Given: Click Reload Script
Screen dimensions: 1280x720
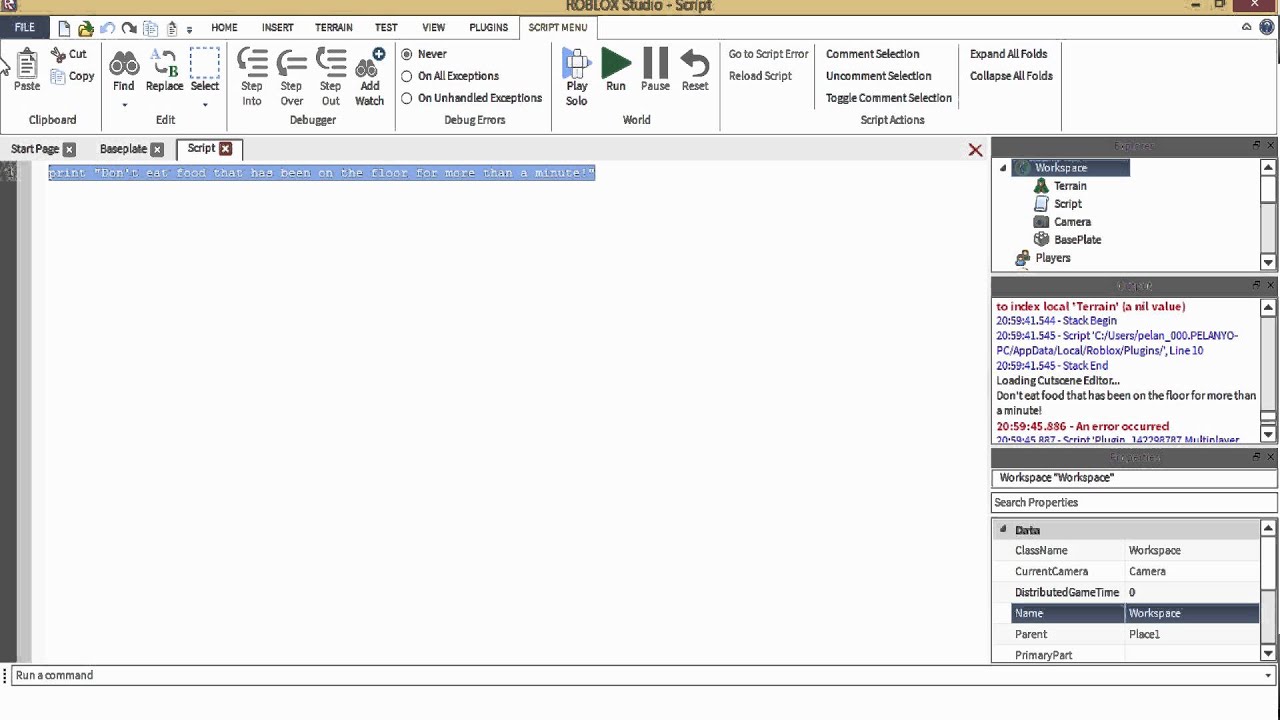Looking at the screenshot, I should pos(760,76).
